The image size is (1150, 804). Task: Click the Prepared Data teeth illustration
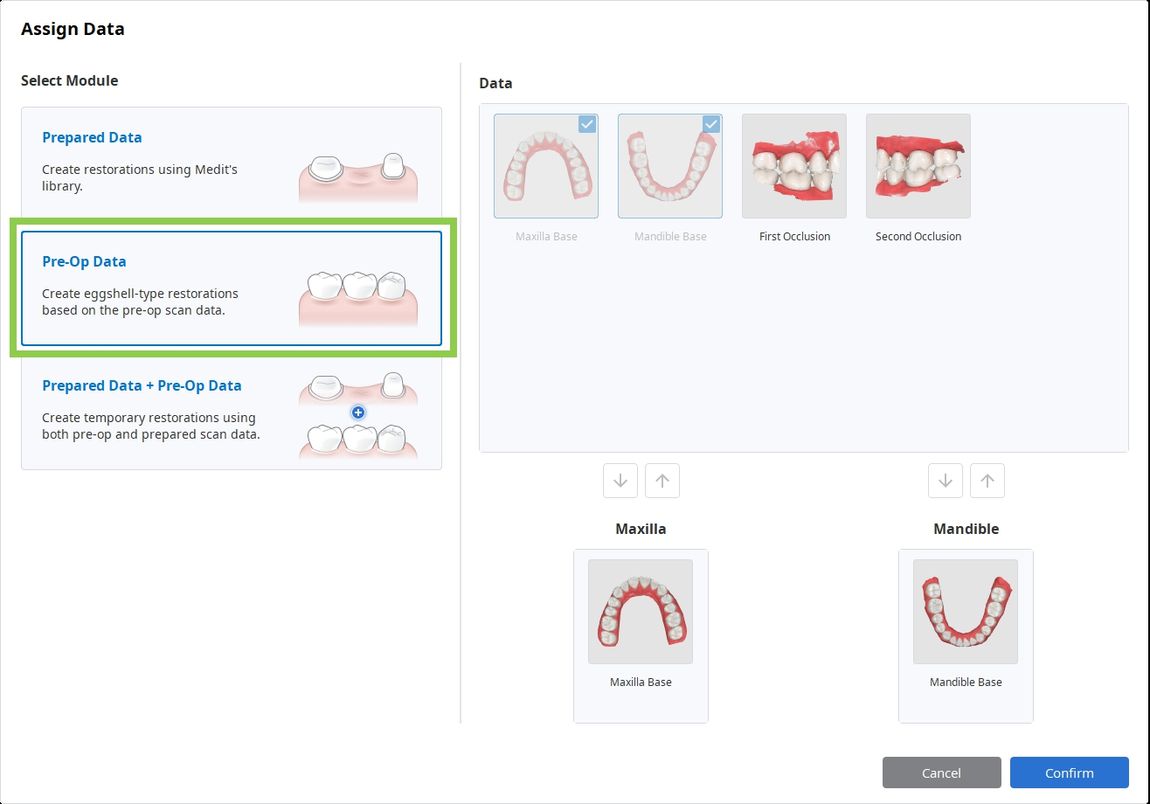tap(358, 177)
